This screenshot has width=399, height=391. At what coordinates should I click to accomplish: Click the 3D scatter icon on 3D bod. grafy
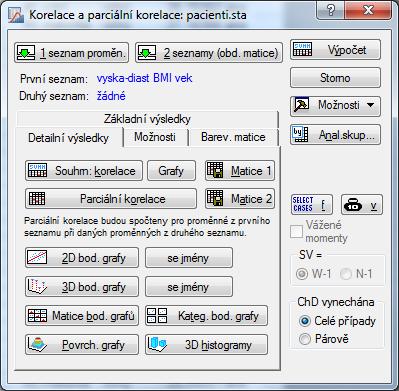point(37,287)
